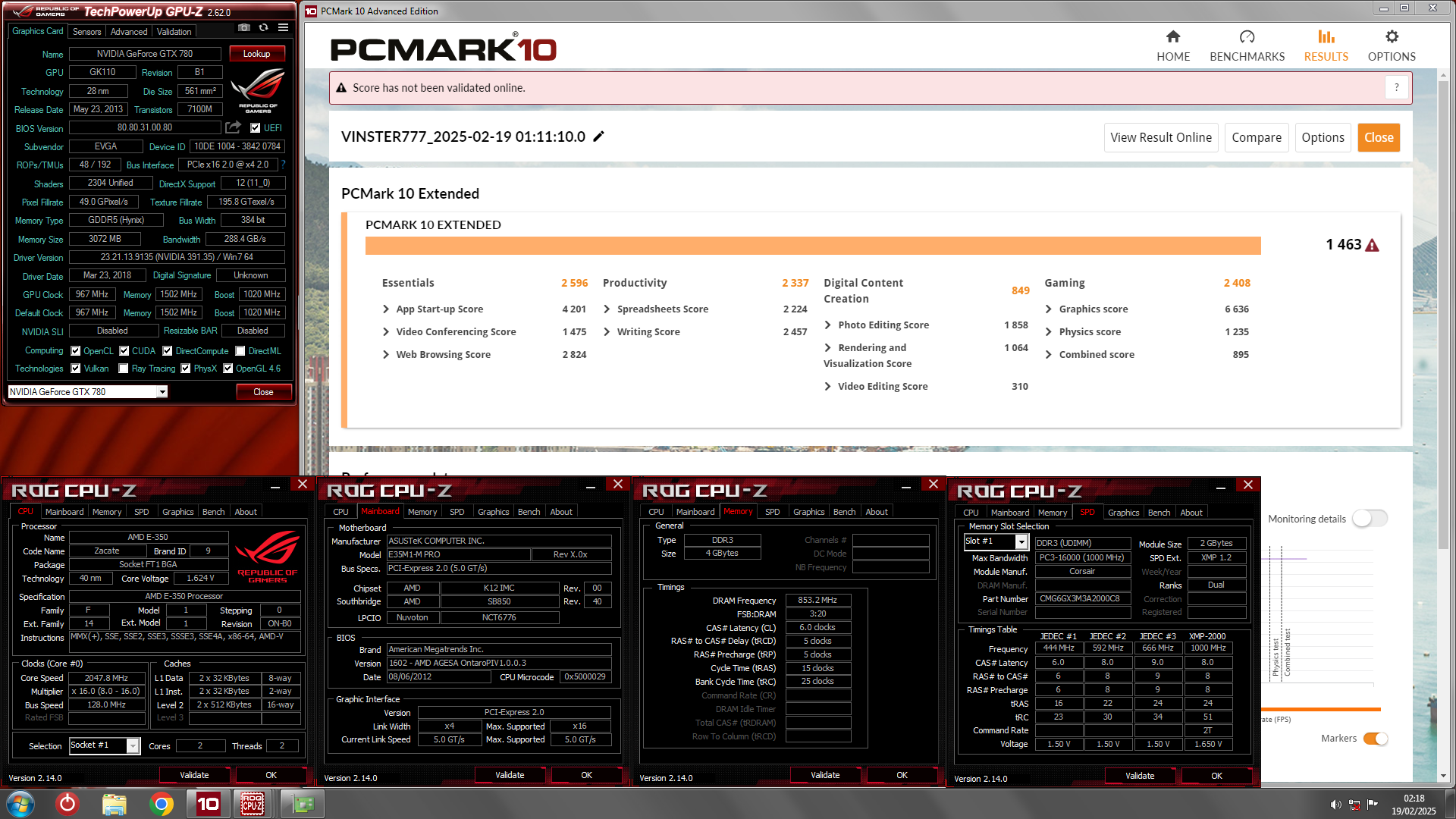Open Google Chrome from the taskbar
This screenshot has width=1456, height=819.
(x=161, y=804)
